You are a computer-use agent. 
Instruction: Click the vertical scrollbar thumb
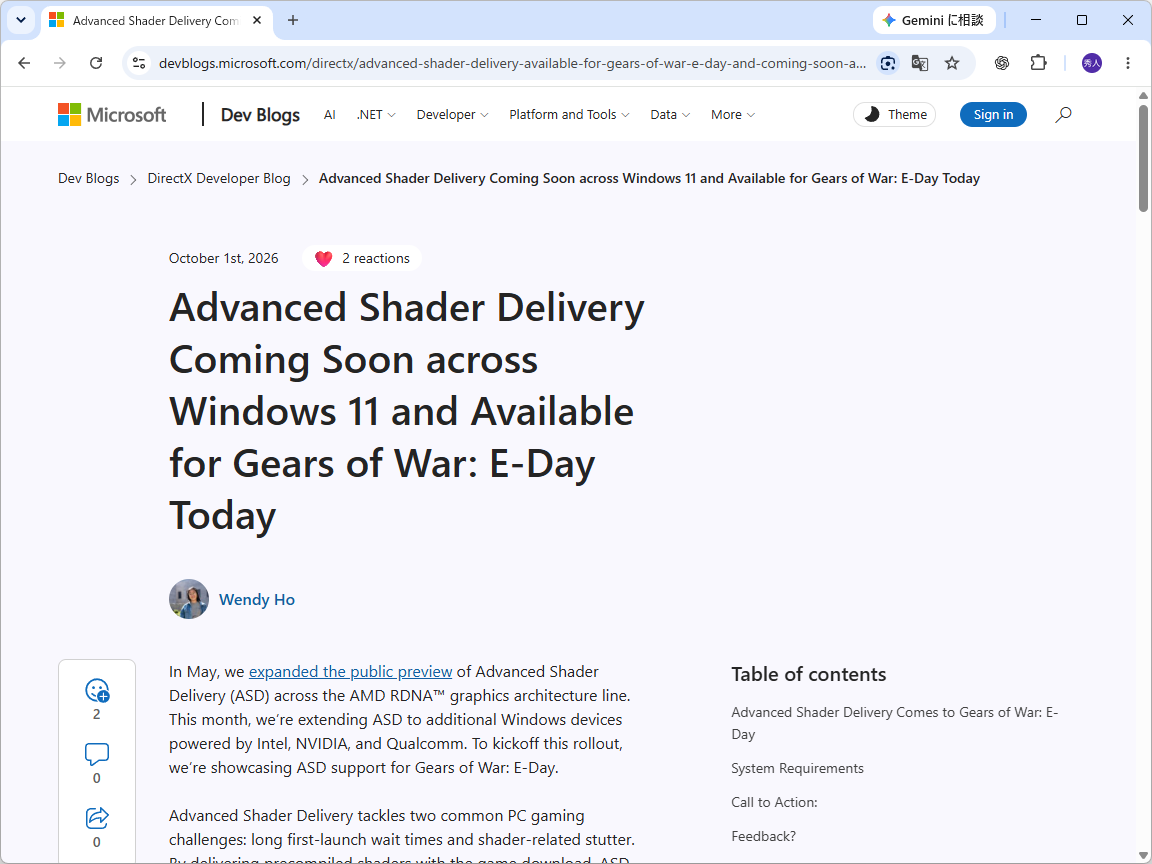(1143, 158)
